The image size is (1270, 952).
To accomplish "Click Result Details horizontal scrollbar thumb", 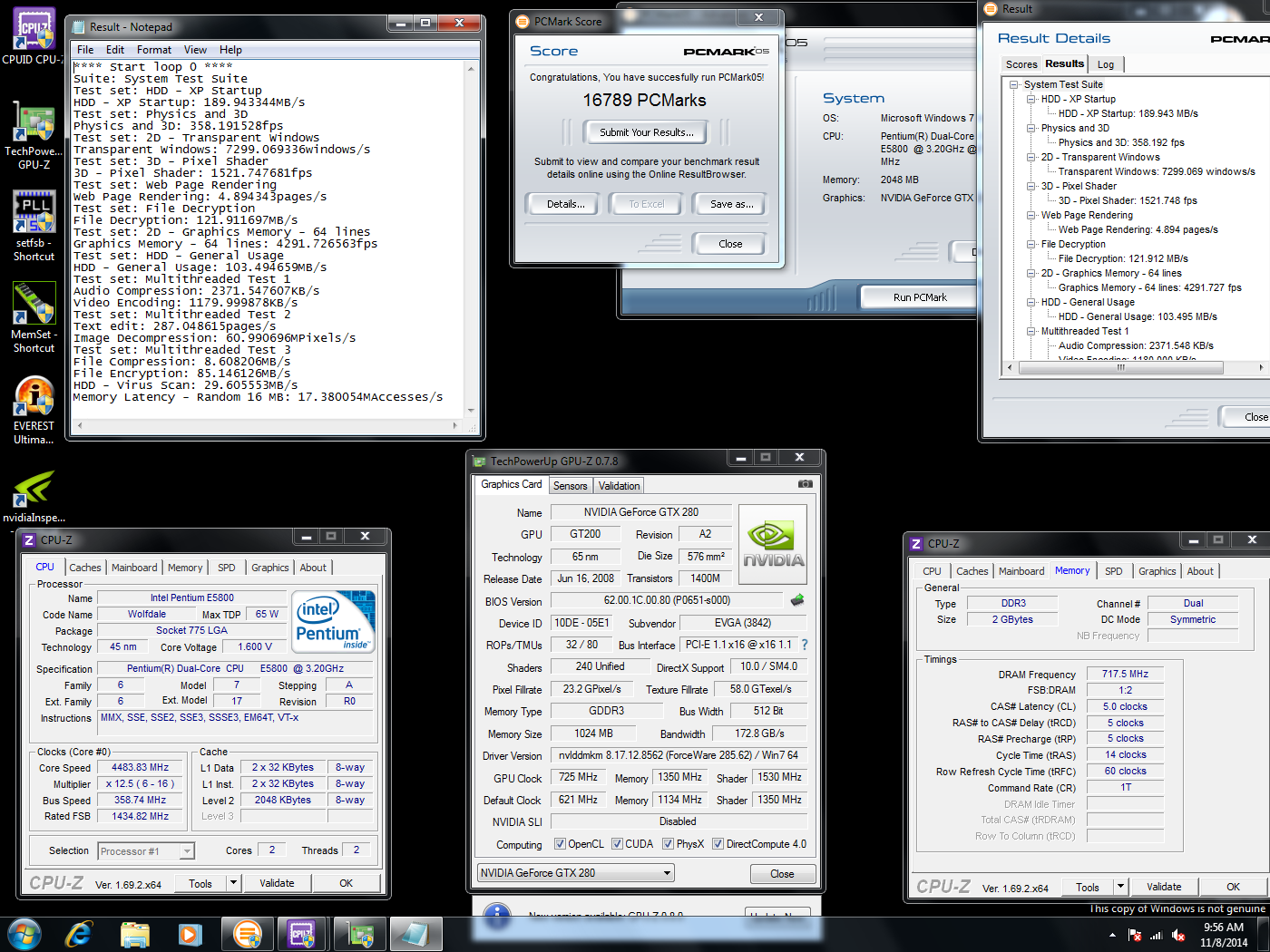I will pos(1120,368).
